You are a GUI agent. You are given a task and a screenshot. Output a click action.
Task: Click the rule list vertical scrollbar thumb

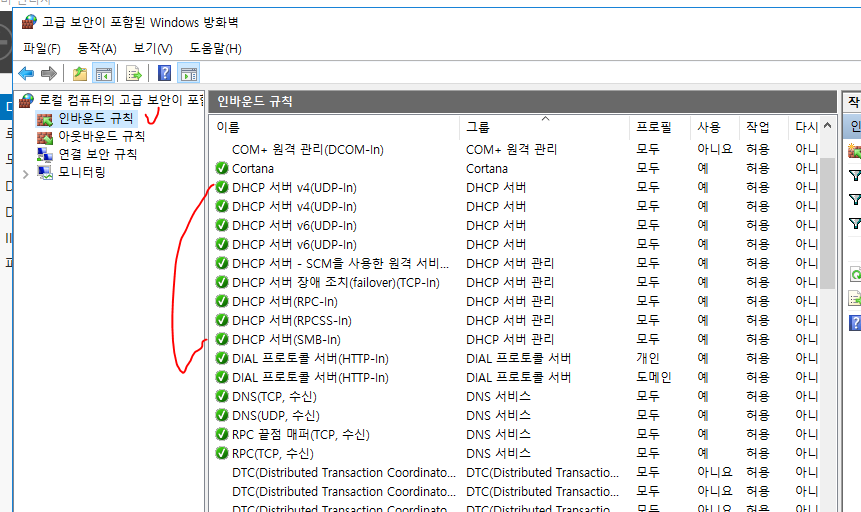[x=828, y=222]
